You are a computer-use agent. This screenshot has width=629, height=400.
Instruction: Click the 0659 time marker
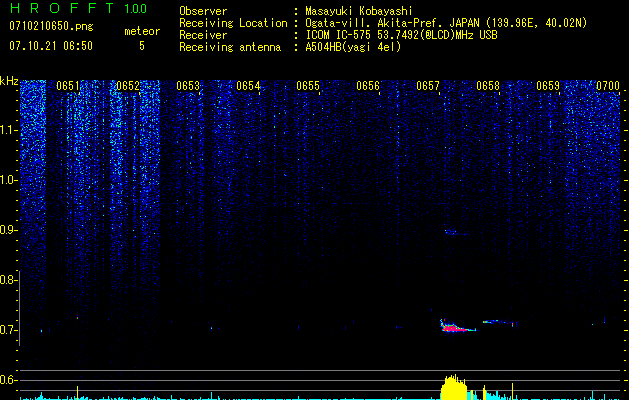[548, 86]
